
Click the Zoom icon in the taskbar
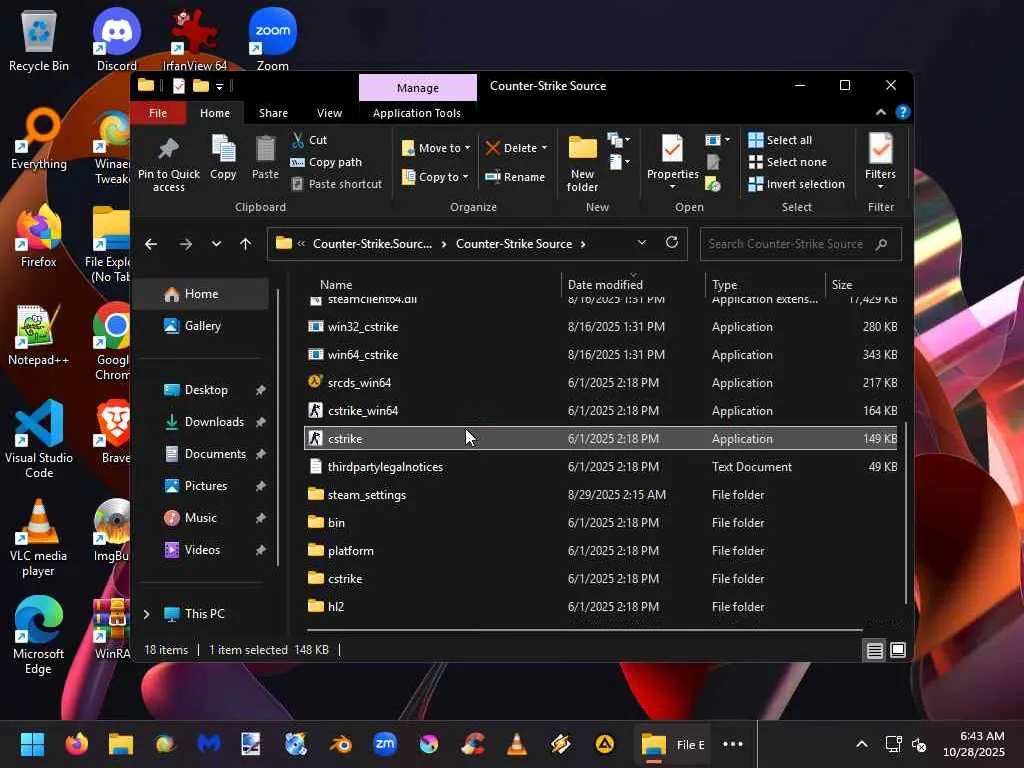coord(385,744)
